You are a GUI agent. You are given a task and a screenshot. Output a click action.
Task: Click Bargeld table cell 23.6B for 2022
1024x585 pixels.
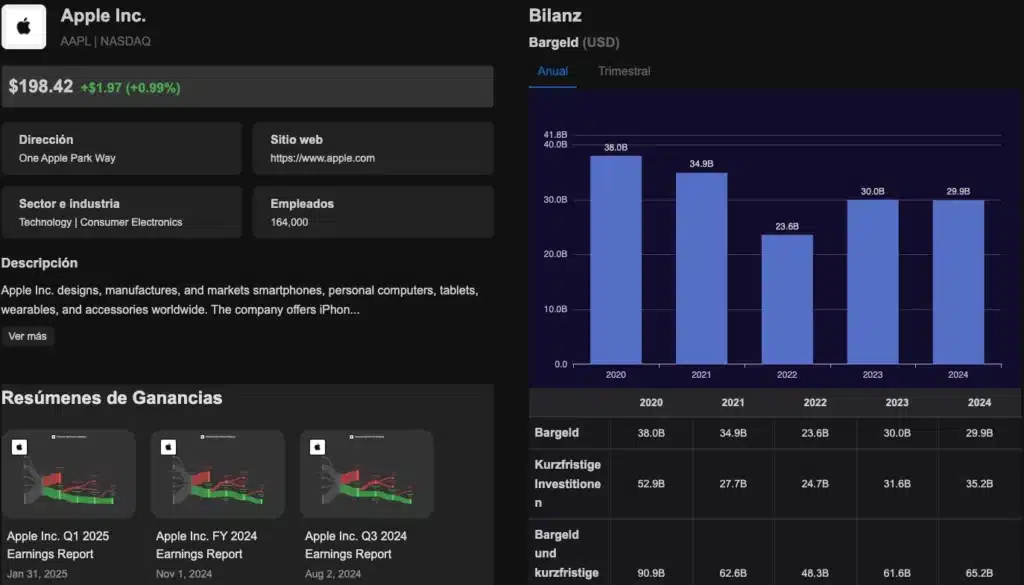[815, 433]
